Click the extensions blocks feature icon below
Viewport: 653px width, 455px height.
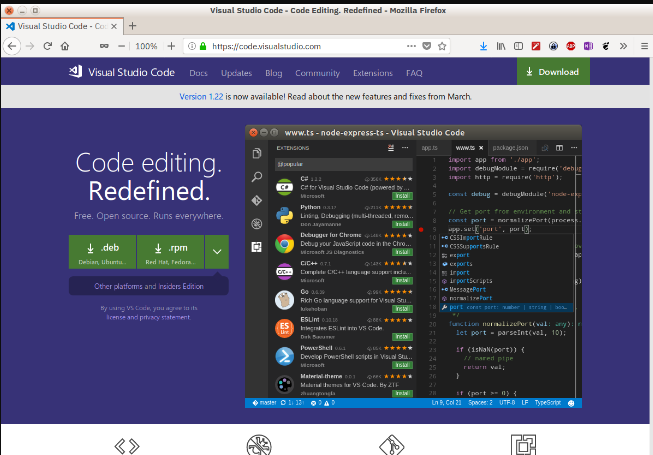pyautogui.click(x=523, y=445)
